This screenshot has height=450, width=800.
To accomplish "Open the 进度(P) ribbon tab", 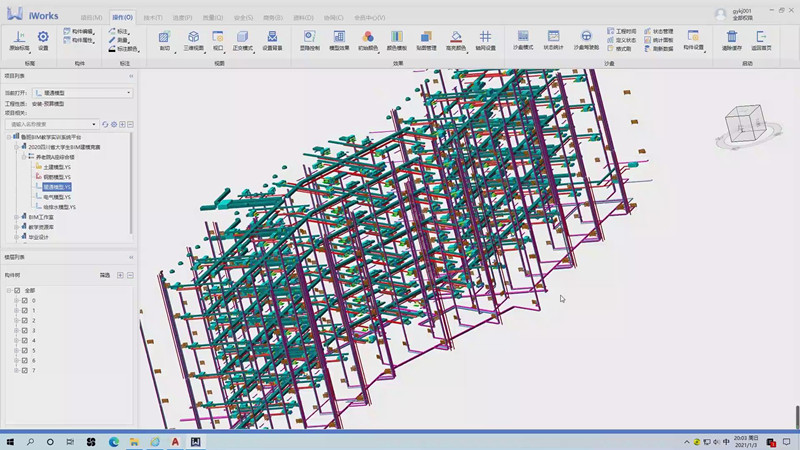I will tap(181, 18).
